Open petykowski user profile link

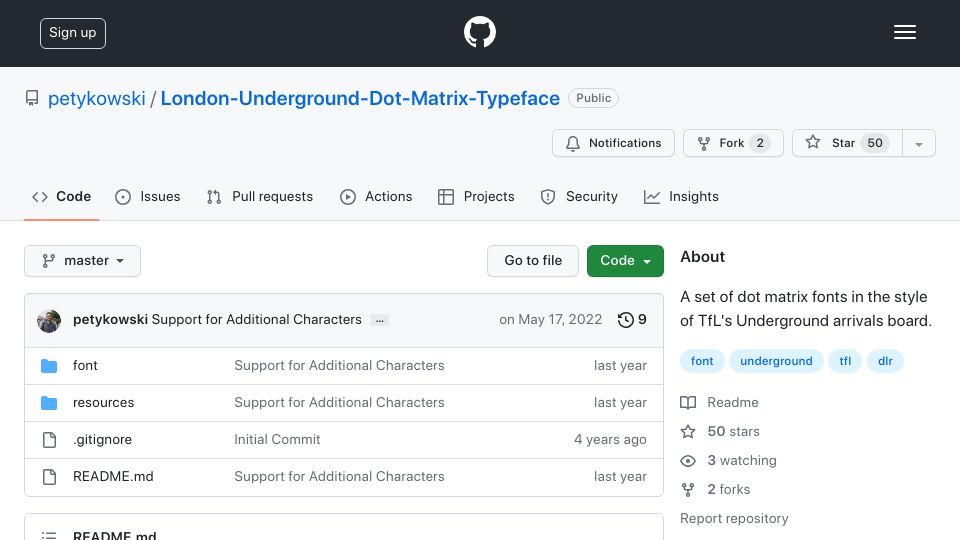point(97,98)
